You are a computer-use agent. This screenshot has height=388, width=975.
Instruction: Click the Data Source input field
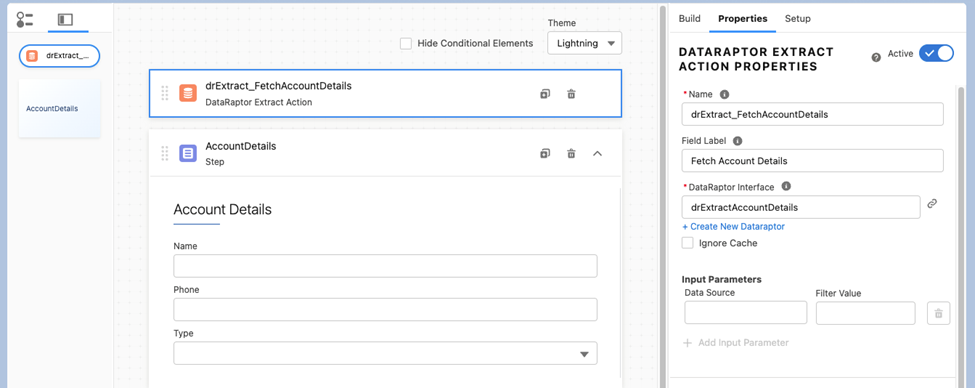pyautogui.click(x=746, y=313)
